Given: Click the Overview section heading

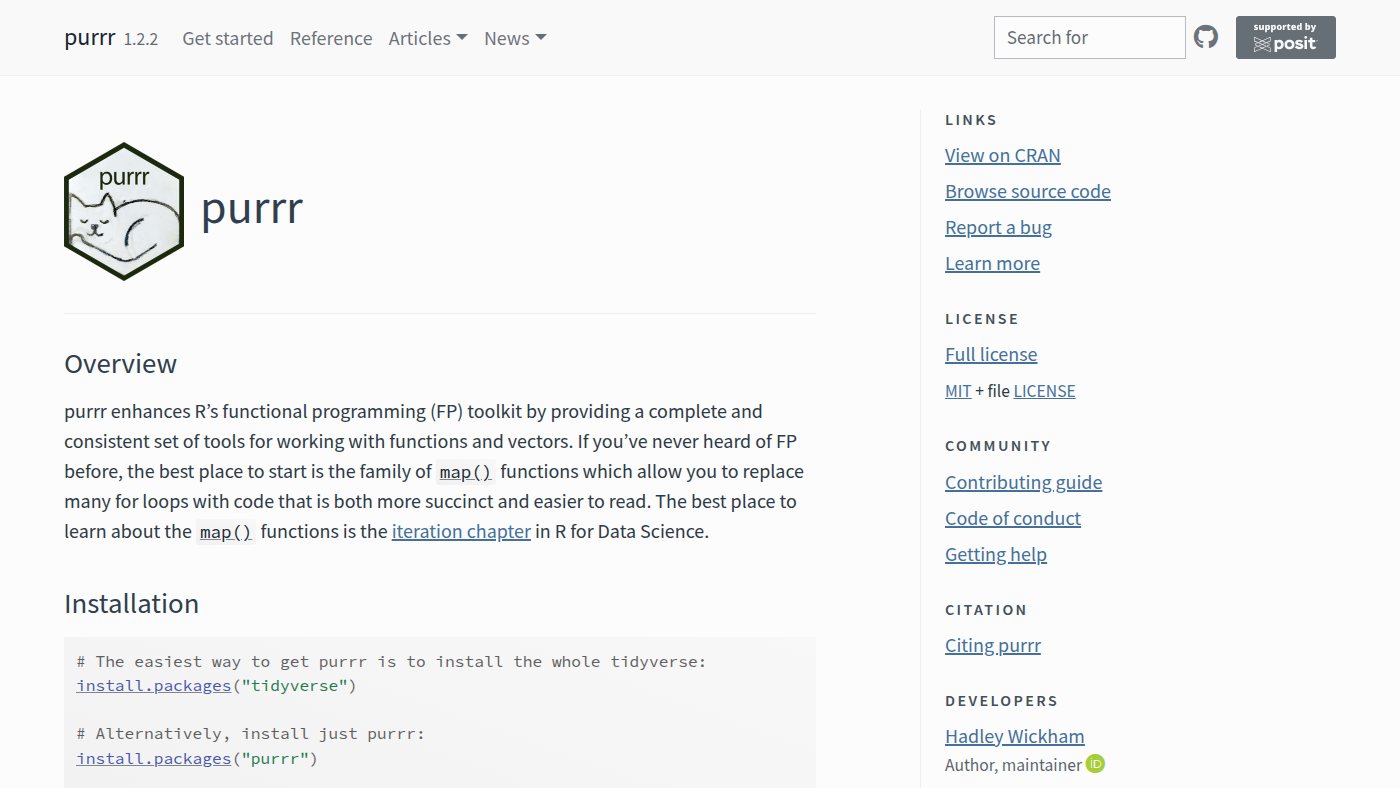Looking at the screenshot, I should click(120, 363).
